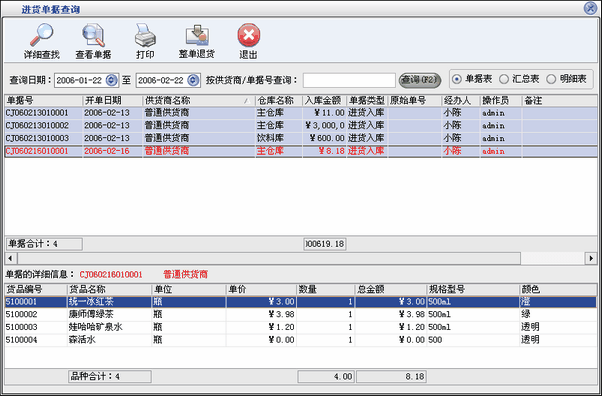Open the end date 2006-02-22 picker
This screenshot has height=396, width=602.
(193, 80)
